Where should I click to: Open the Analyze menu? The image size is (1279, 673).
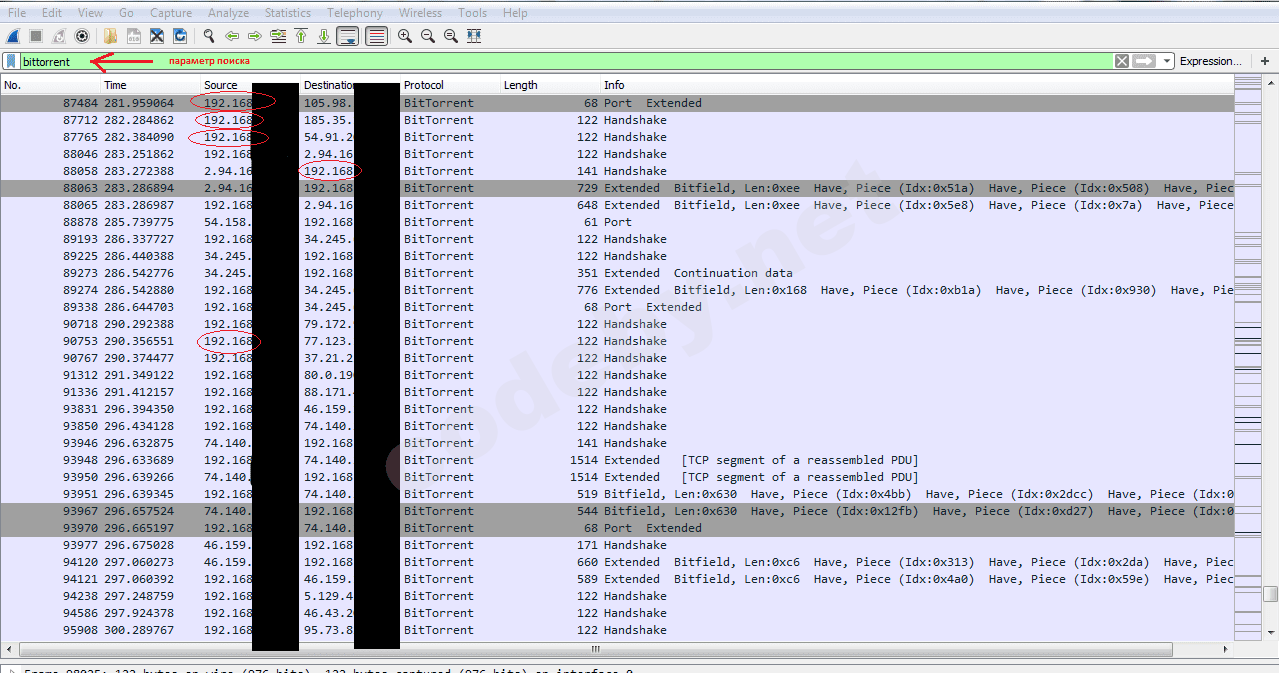228,13
